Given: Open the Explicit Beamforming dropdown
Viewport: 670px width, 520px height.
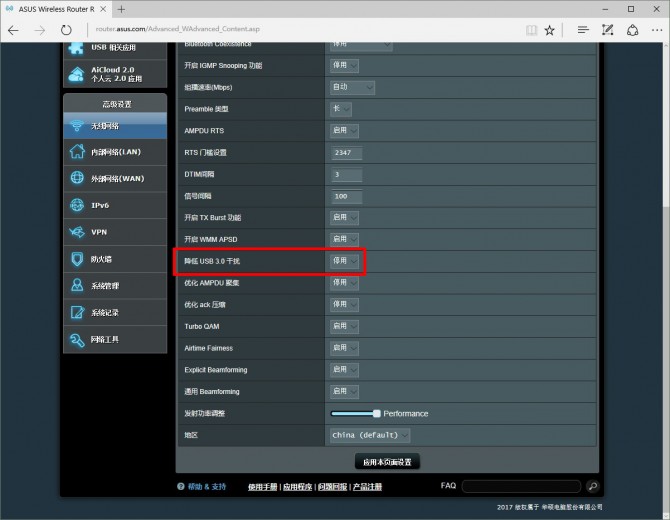Looking at the screenshot, I should tap(344, 370).
